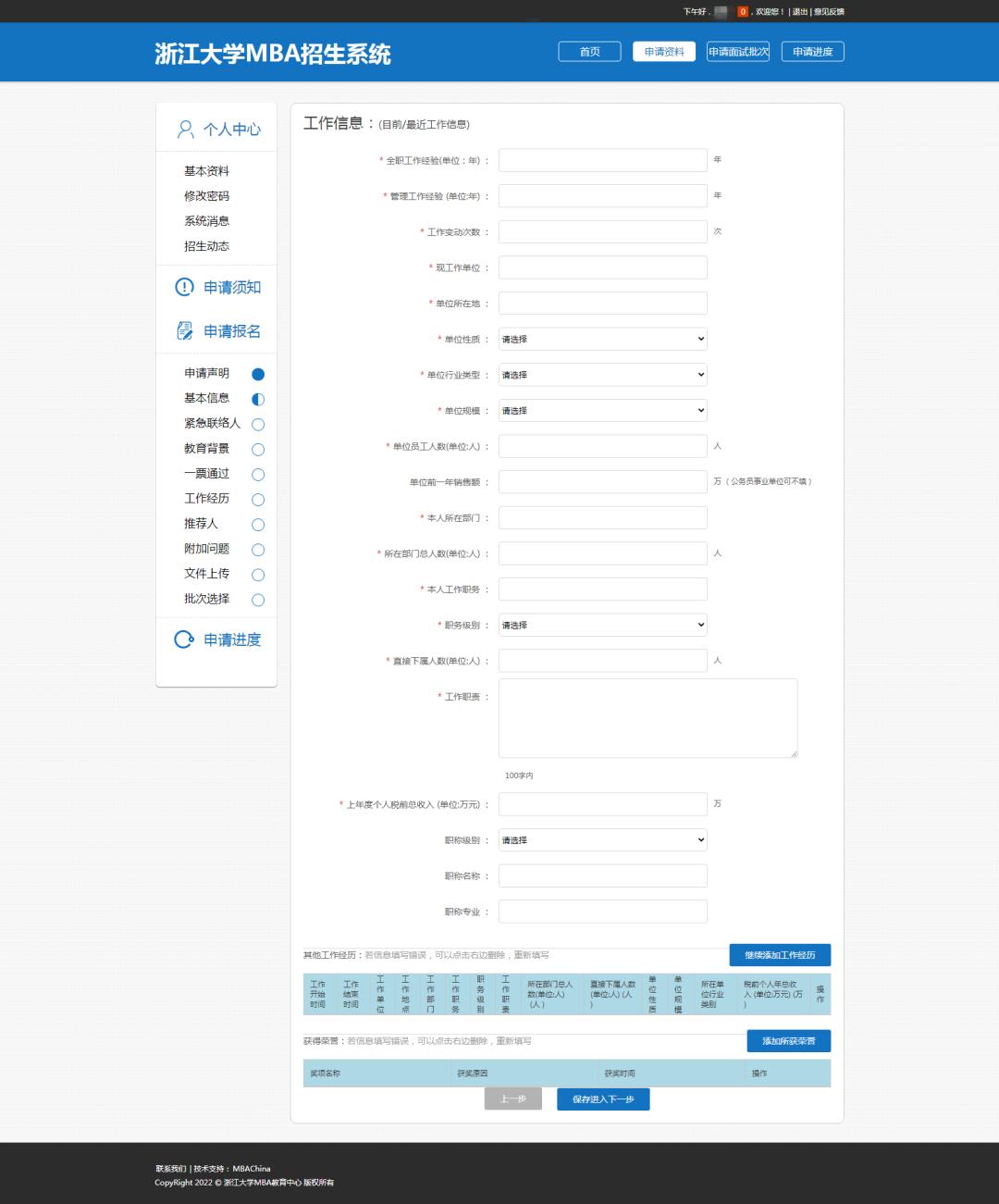Click 添加所获荣誉 to add an award
999x1204 pixels.
coord(788,1040)
